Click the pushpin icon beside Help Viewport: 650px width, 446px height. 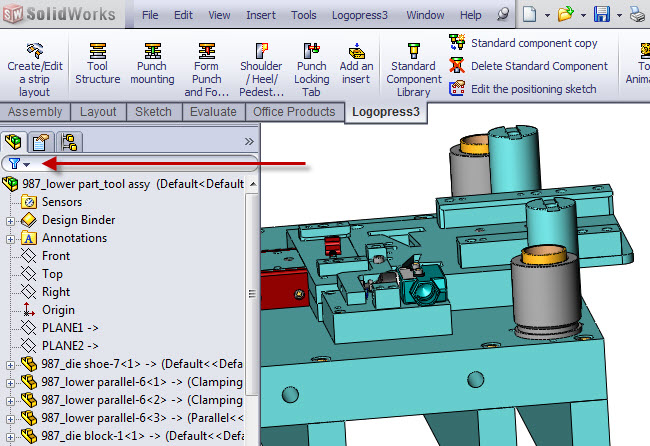(502, 15)
